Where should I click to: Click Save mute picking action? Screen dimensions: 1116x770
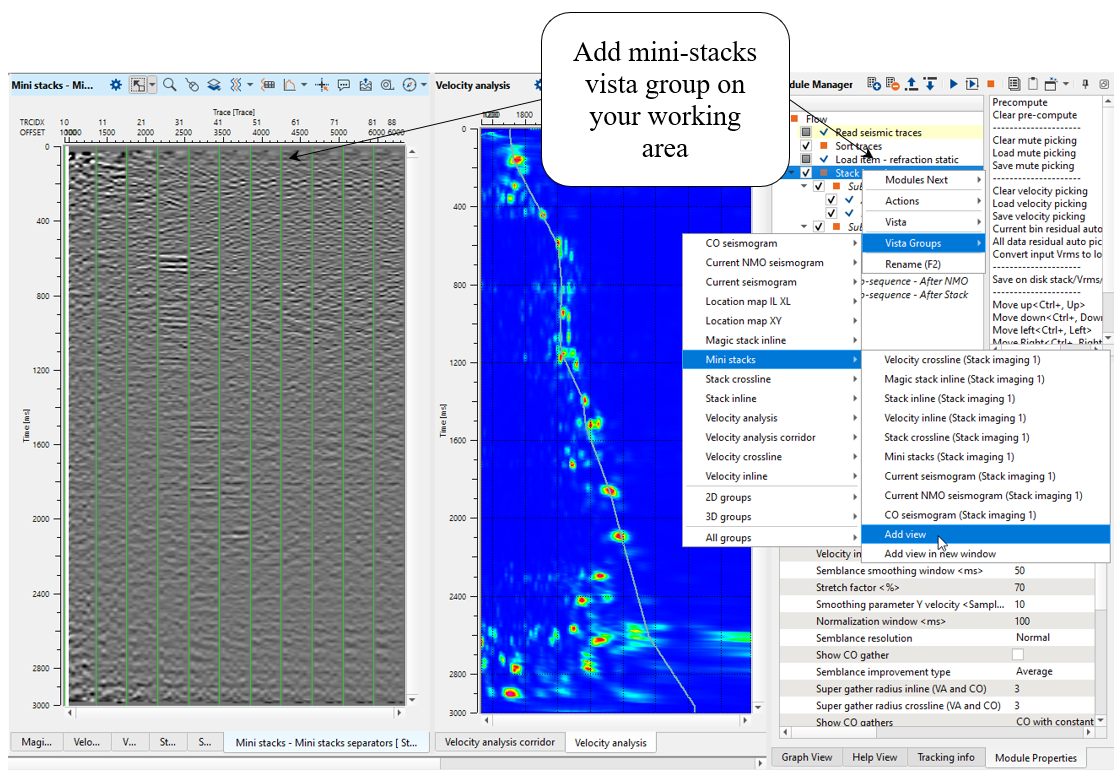pyautogui.click(x=1034, y=166)
